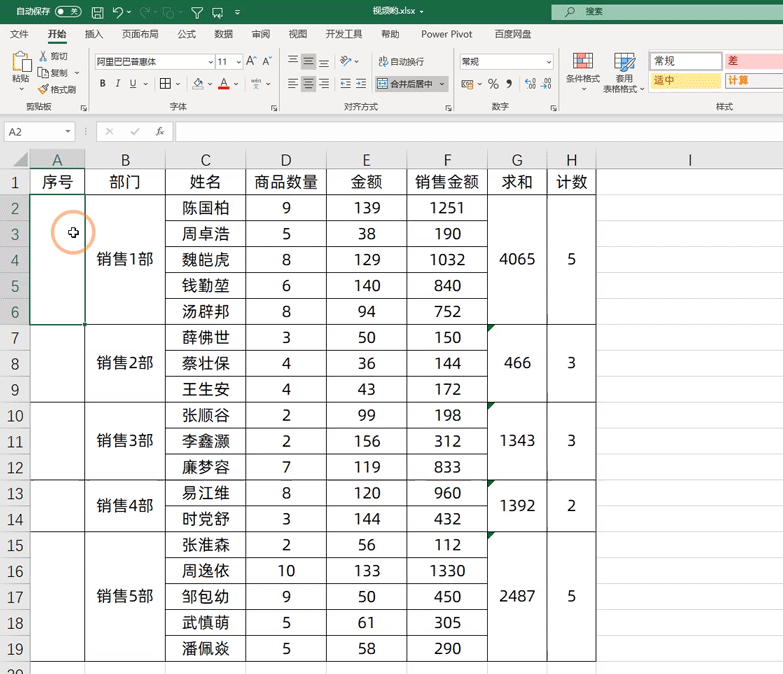Viewport: 783px width, 674px height.
Task: Apply the Neutral cell style (适中)
Action: (x=686, y=80)
